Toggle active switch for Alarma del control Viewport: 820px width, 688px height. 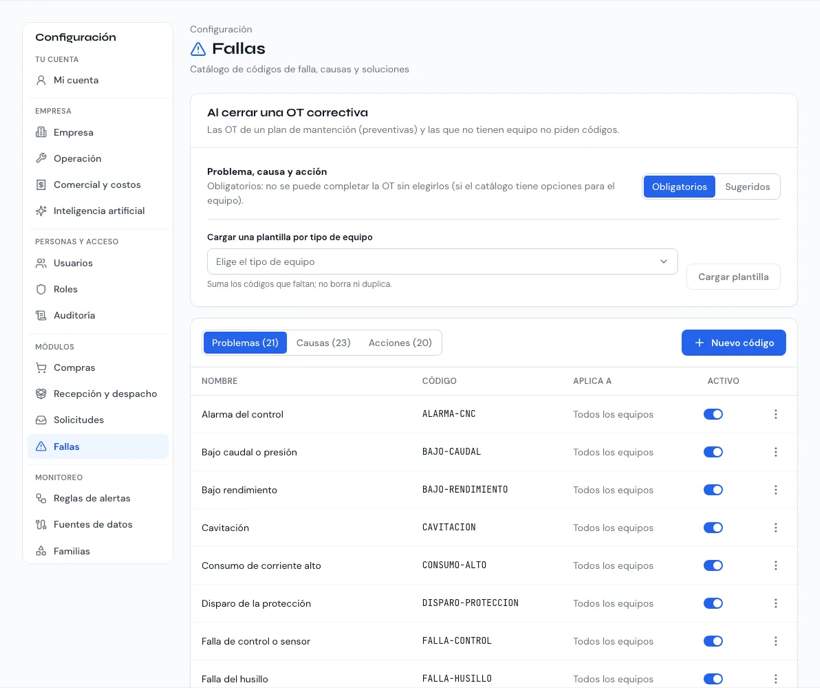coord(713,414)
